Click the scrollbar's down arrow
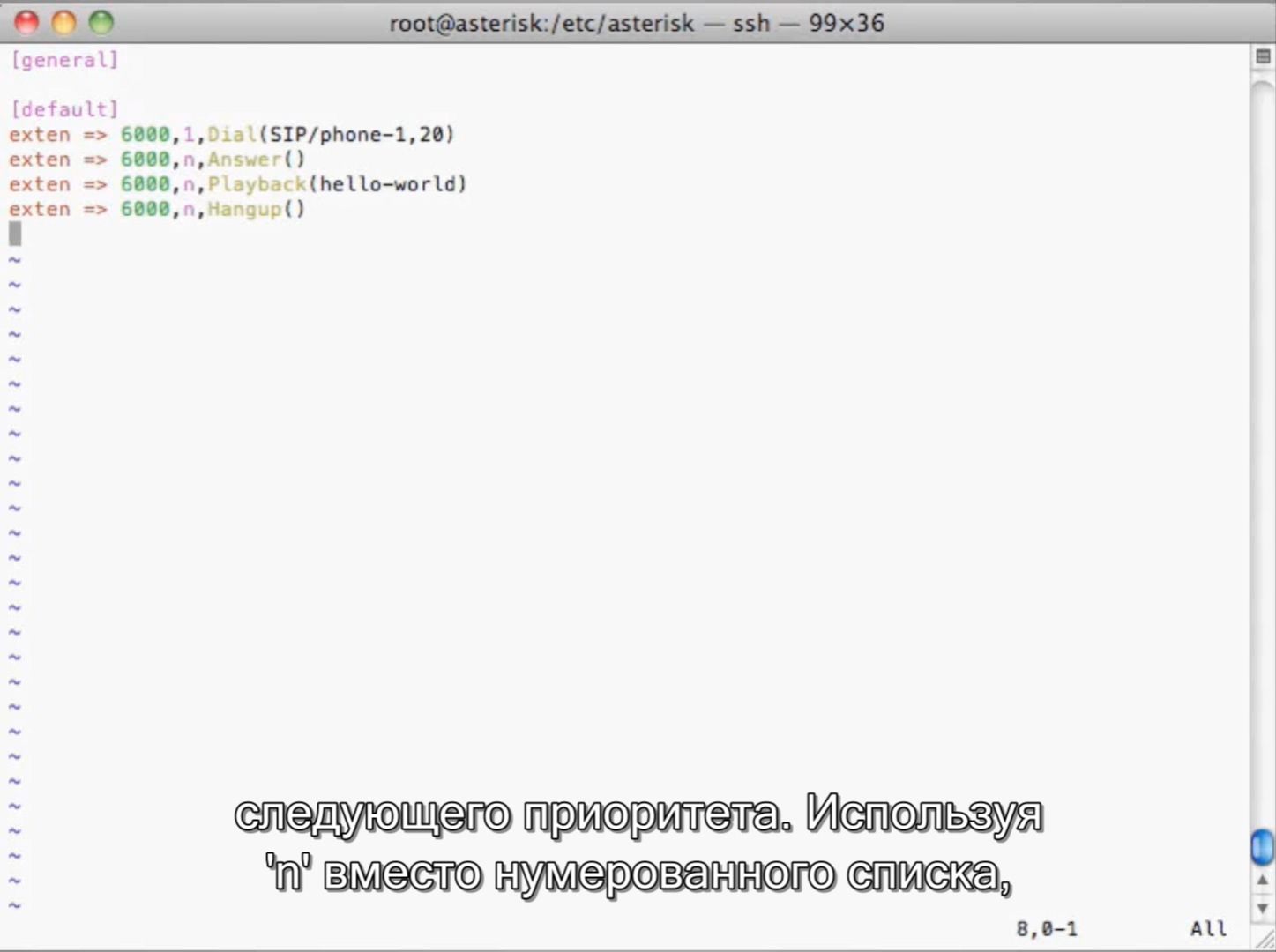The image size is (1276, 952). 1263,908
